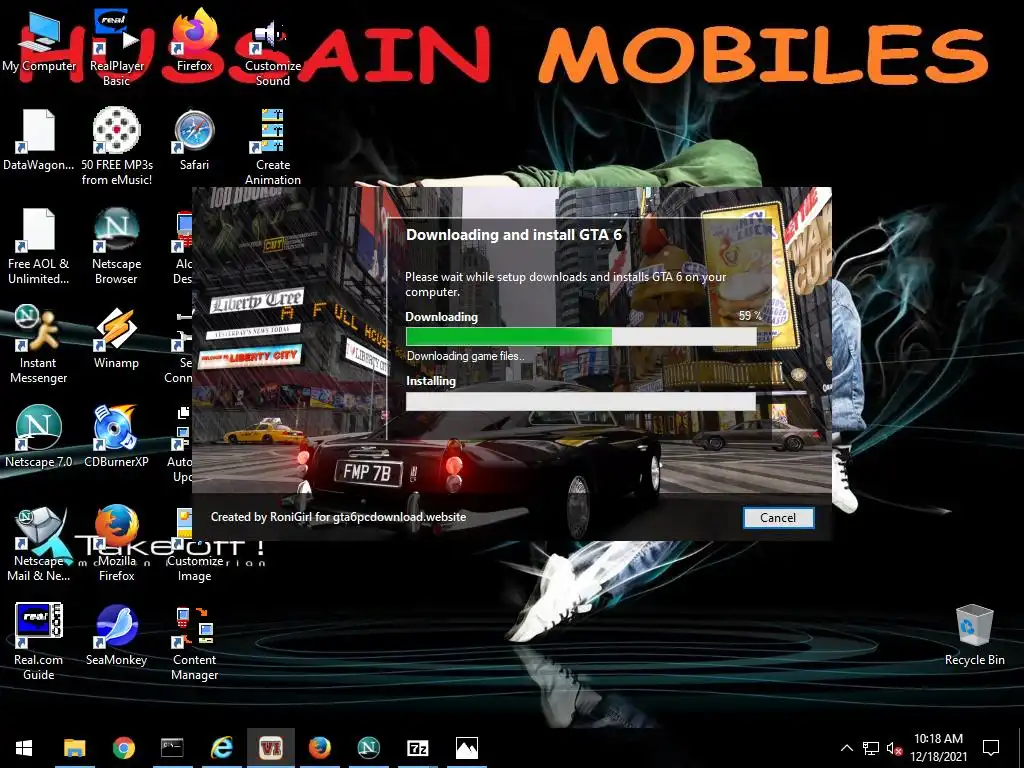This screenshot has width=1024, height=768.
Task: Launch Winamp from the desktop
Action: (116, 338)
